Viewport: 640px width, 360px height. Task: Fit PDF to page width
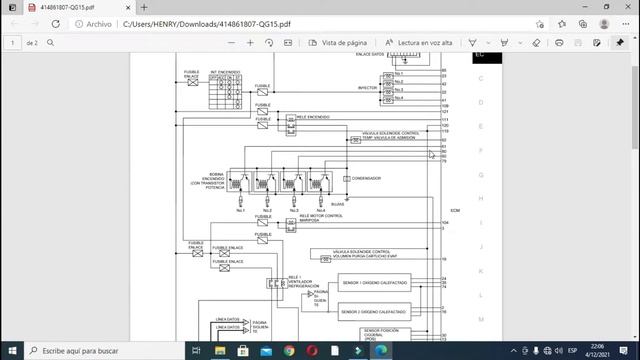pyautogui.click(x=288, y=42)
